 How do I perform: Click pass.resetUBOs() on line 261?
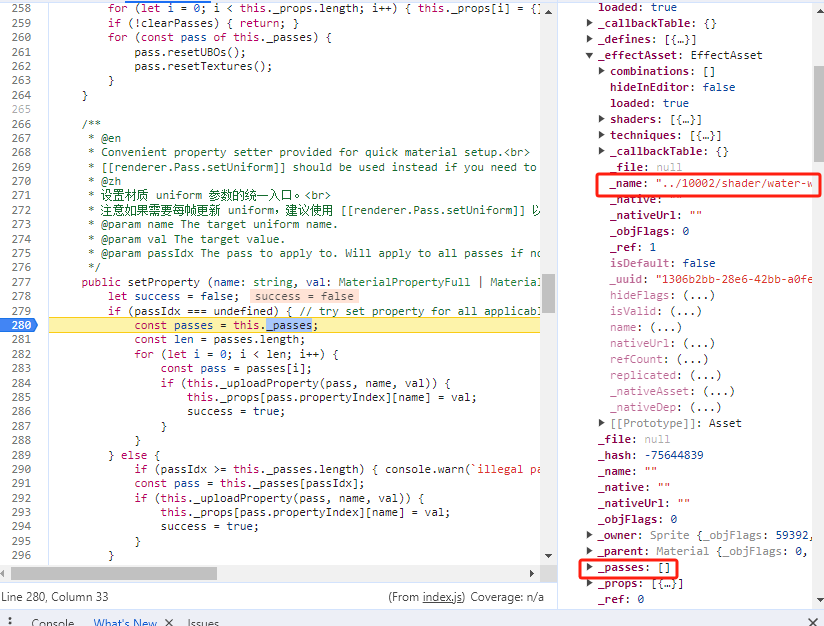coord(190,52)
